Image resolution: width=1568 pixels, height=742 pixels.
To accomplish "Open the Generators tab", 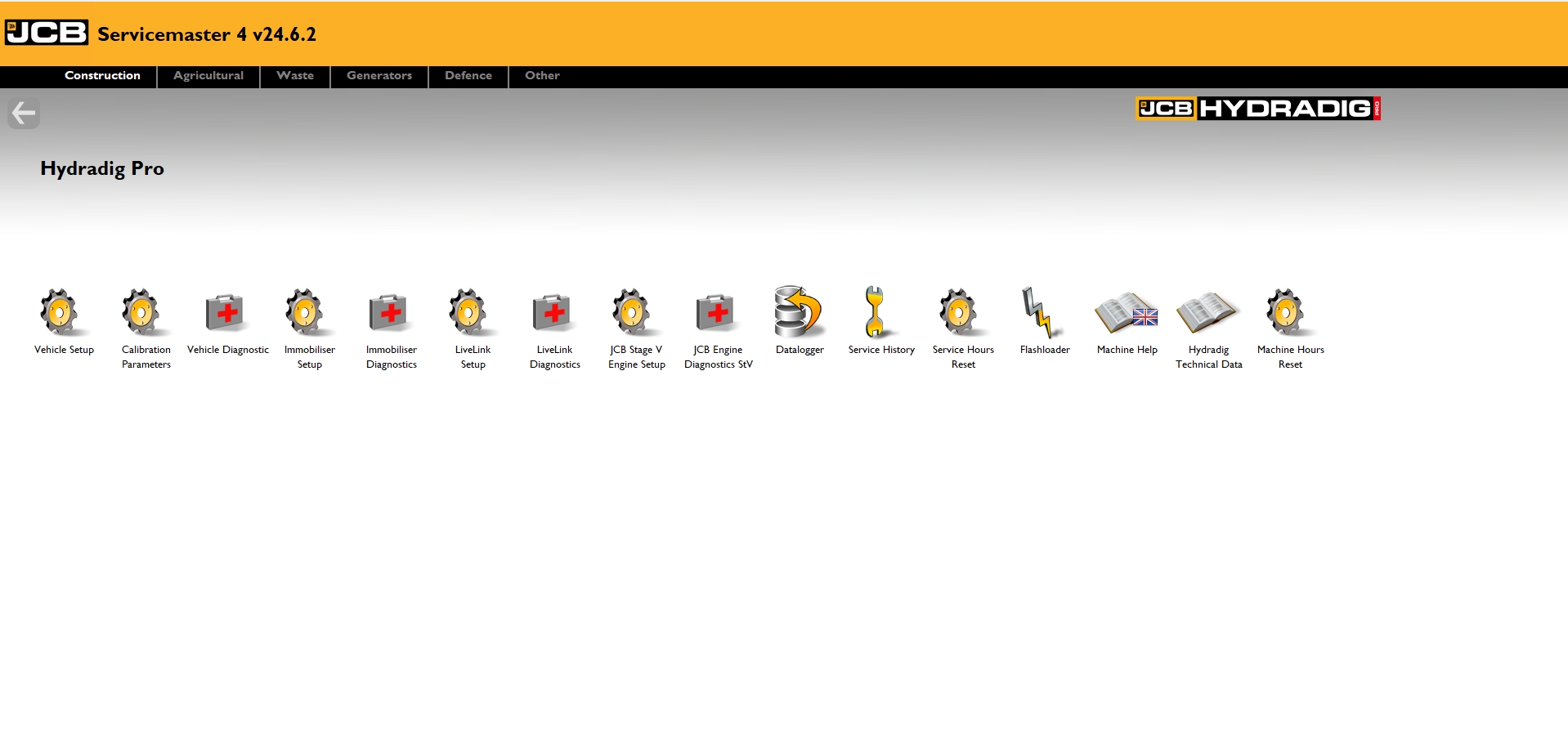I will pyautogui.click(x=379, y=76).
